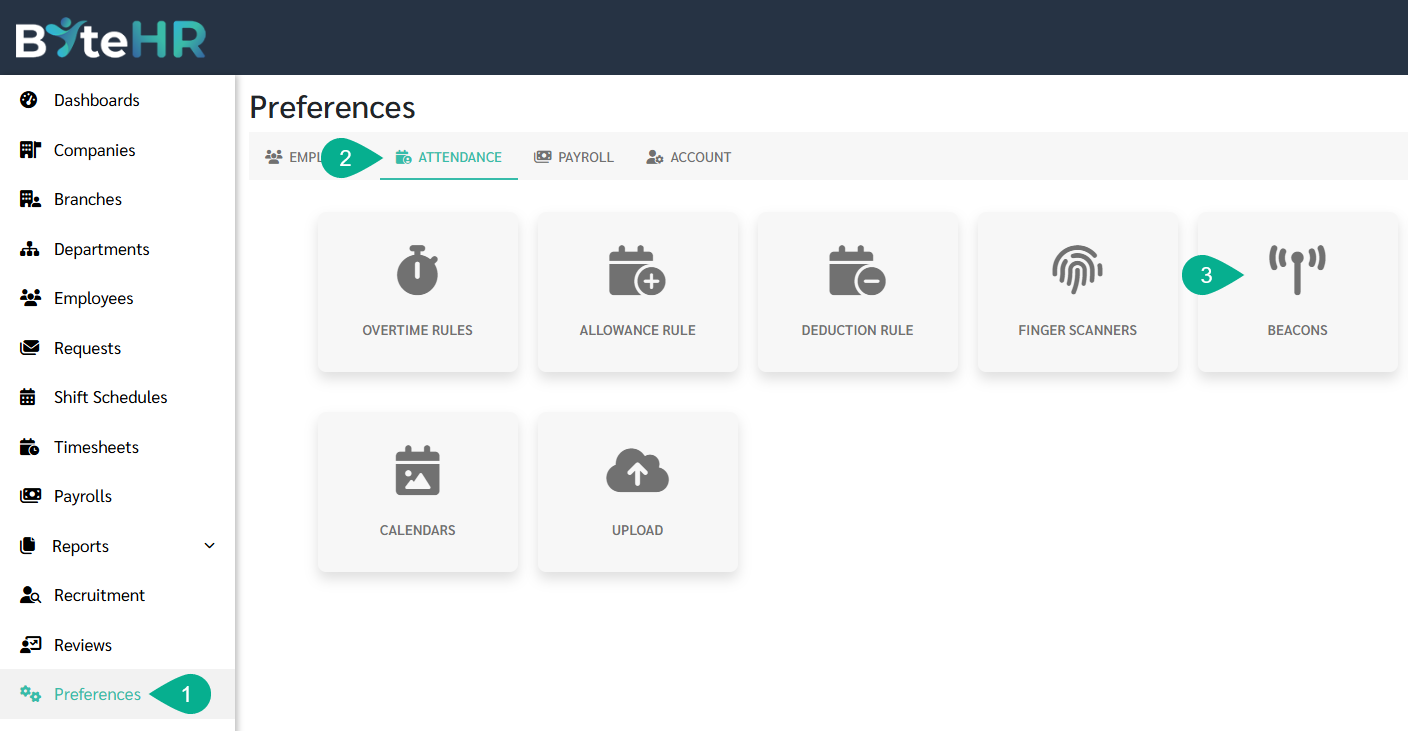Viewport: 1408px width, 731px height.
Task: Click the Companies building icon
Action: (29, 150)
